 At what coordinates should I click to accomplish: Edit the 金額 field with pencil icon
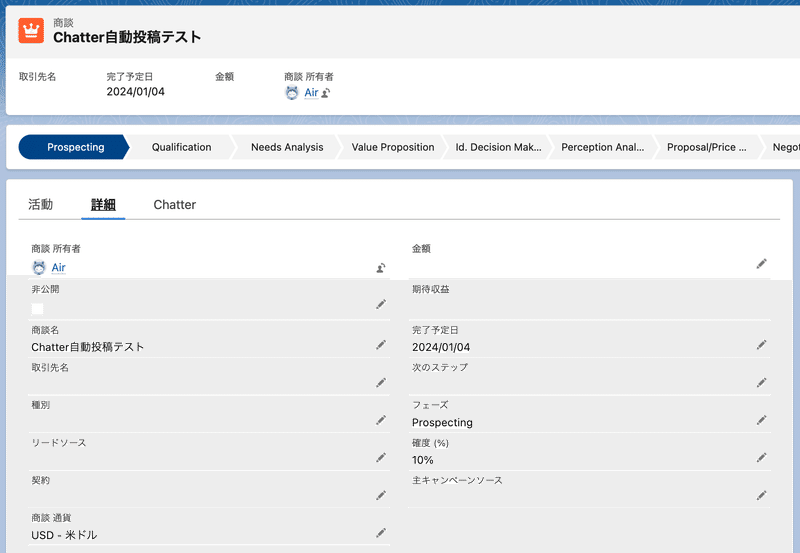[x=761, y=264]
